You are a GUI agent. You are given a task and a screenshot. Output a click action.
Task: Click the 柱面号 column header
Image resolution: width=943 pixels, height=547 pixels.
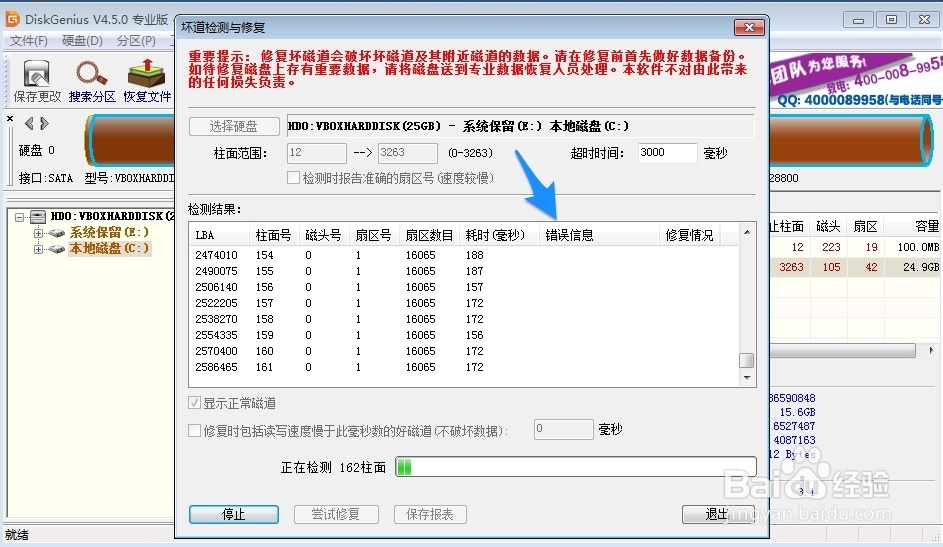(x=274, y=235)
